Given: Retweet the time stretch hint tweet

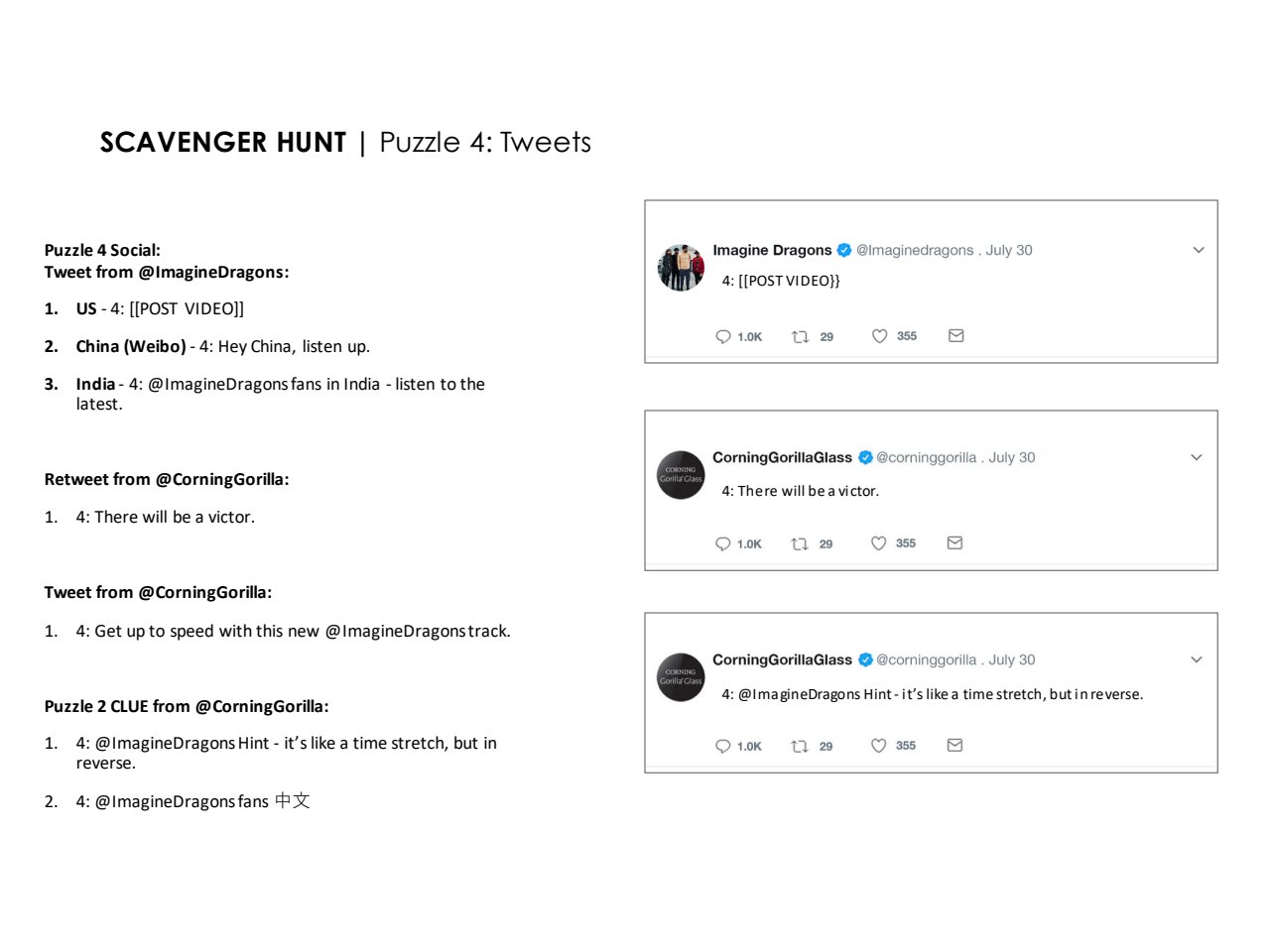Looking at the screenshot, I should tap(799, 746).
